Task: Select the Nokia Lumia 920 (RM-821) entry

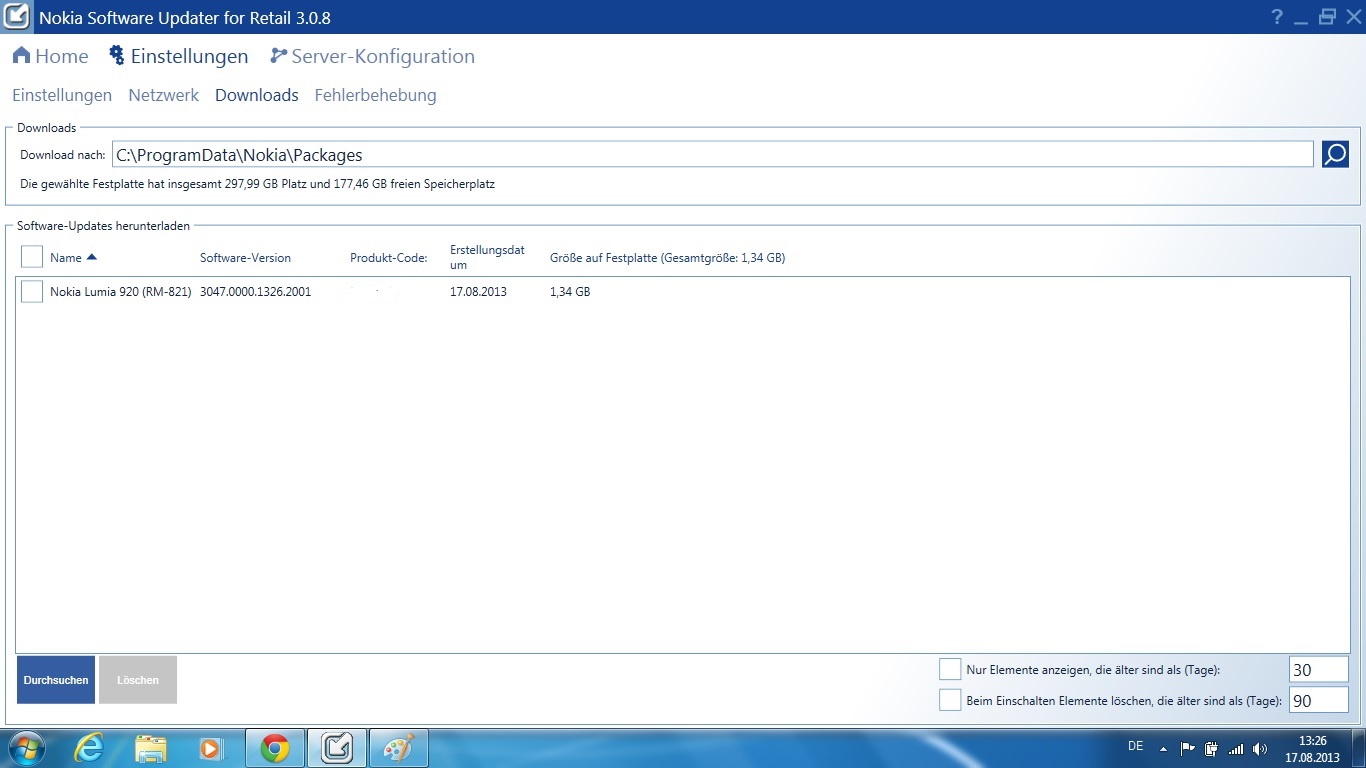Action: click(120, 292)
